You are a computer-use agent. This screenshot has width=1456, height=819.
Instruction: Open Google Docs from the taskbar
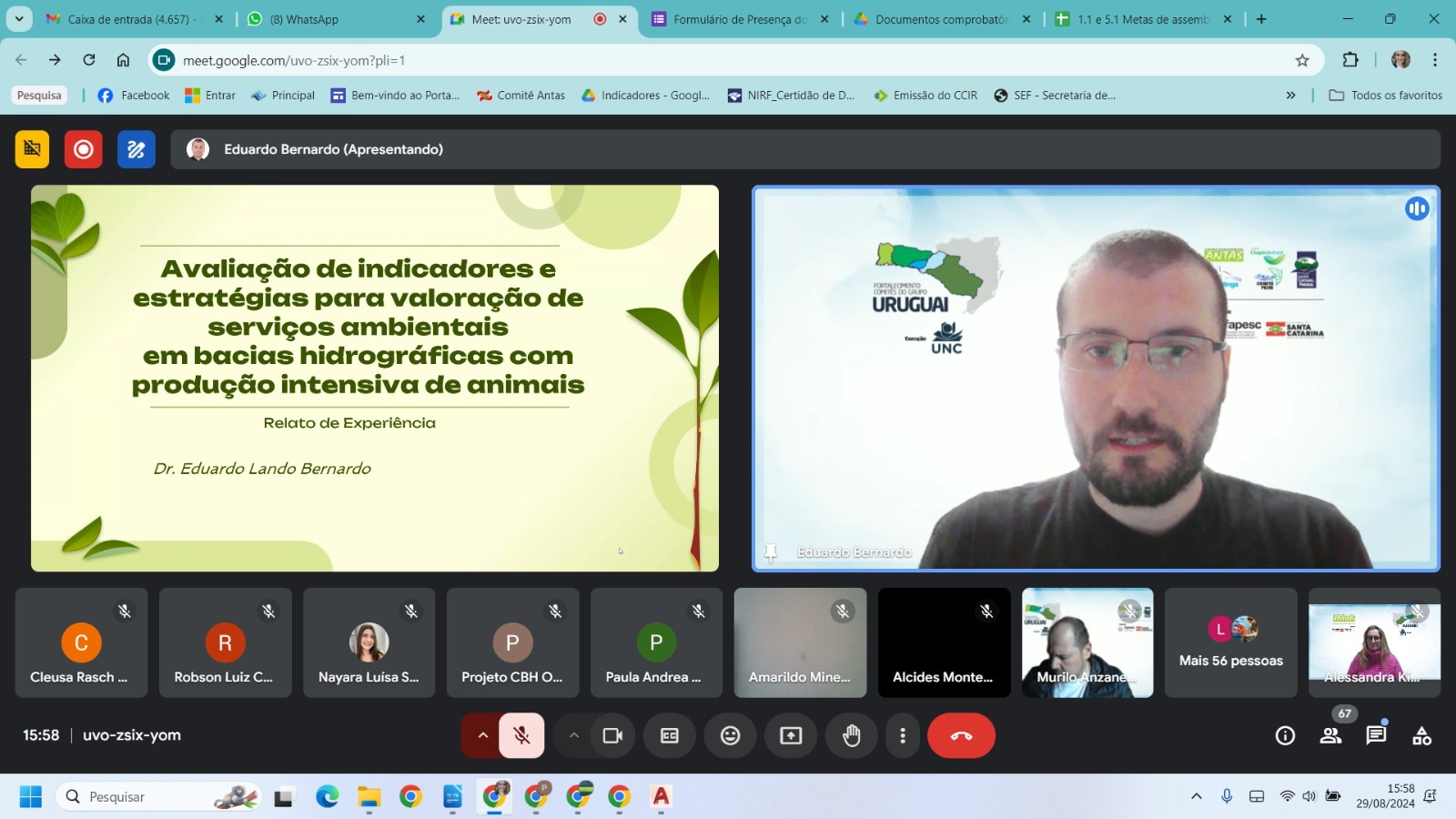point(452,797)
